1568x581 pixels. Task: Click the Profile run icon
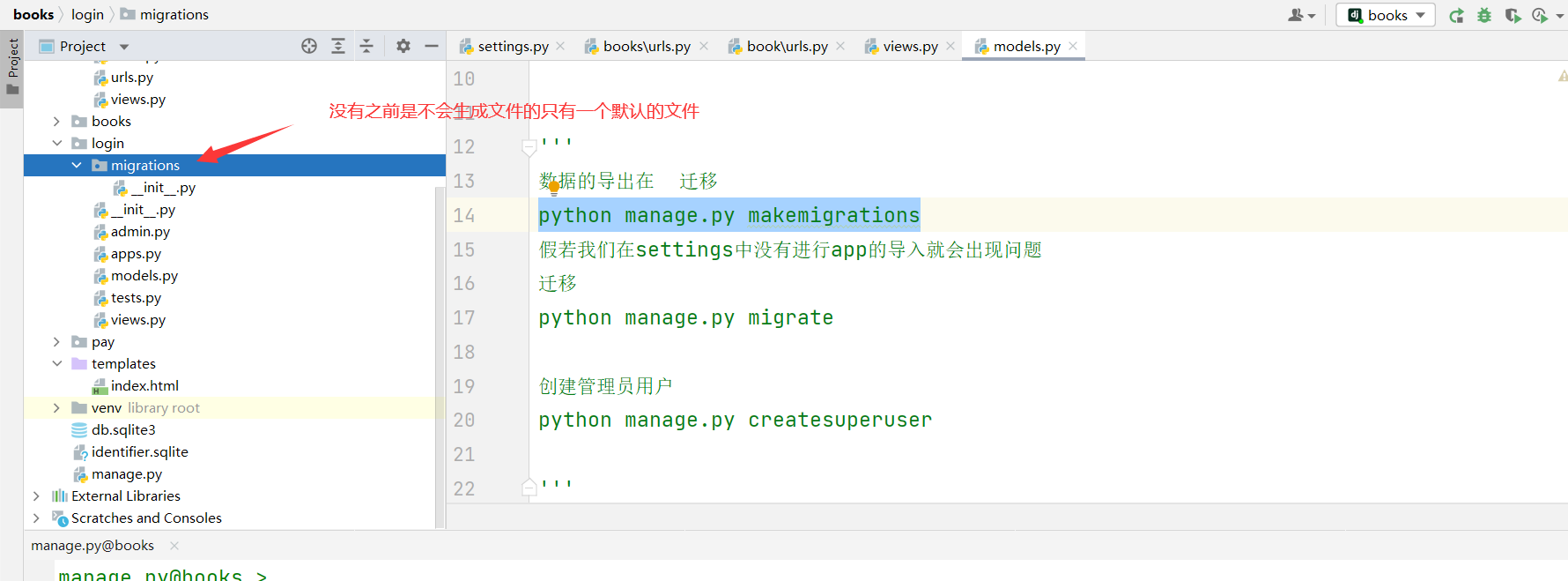[x=1541, y=15]
